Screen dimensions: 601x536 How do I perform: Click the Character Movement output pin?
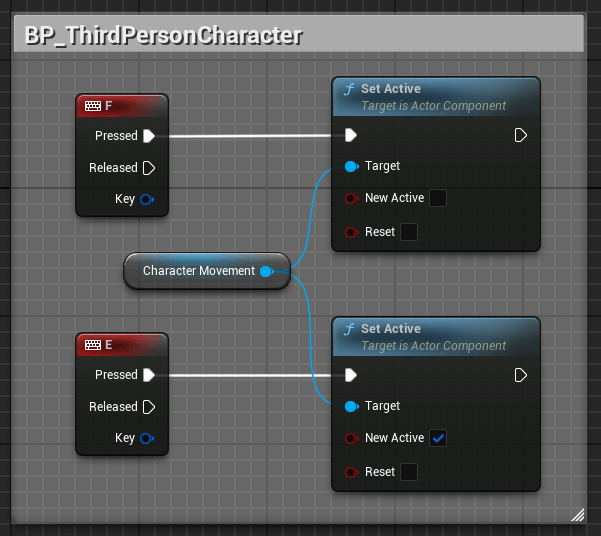coord(267,271)
